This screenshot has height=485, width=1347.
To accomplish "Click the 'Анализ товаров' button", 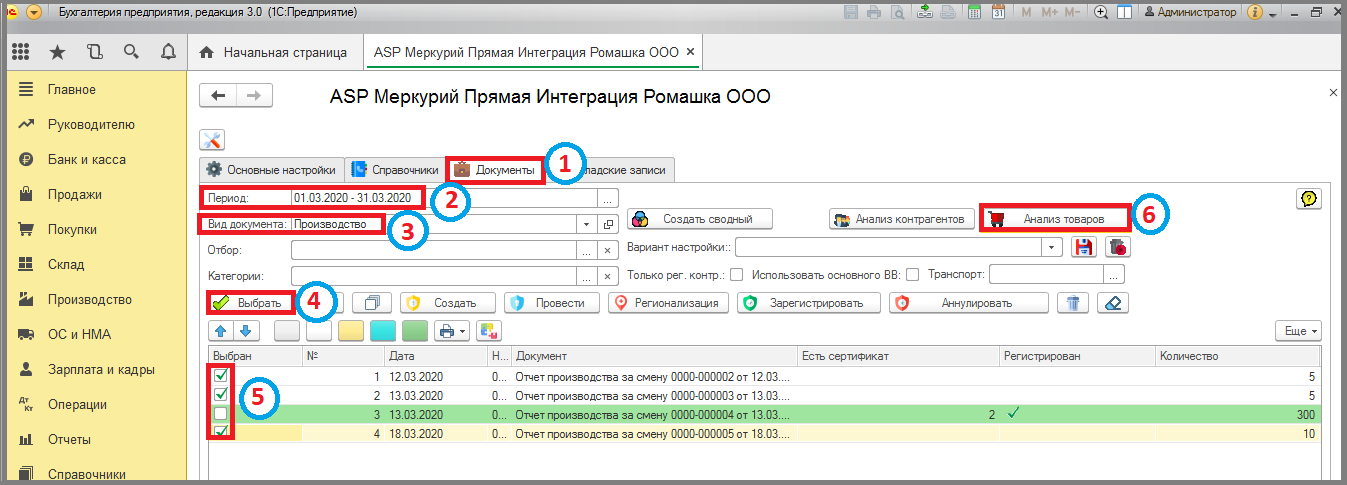I will (1055, 218).
